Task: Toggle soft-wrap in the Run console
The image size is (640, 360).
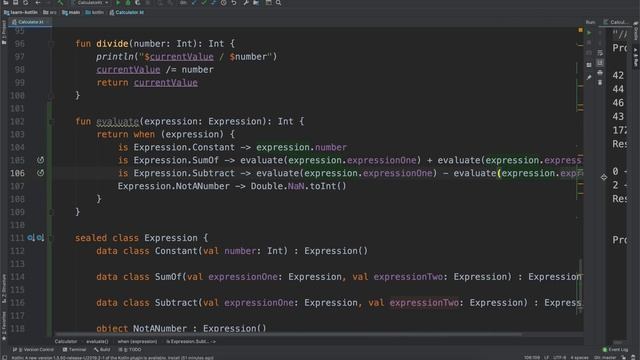Action: point(600,53)
